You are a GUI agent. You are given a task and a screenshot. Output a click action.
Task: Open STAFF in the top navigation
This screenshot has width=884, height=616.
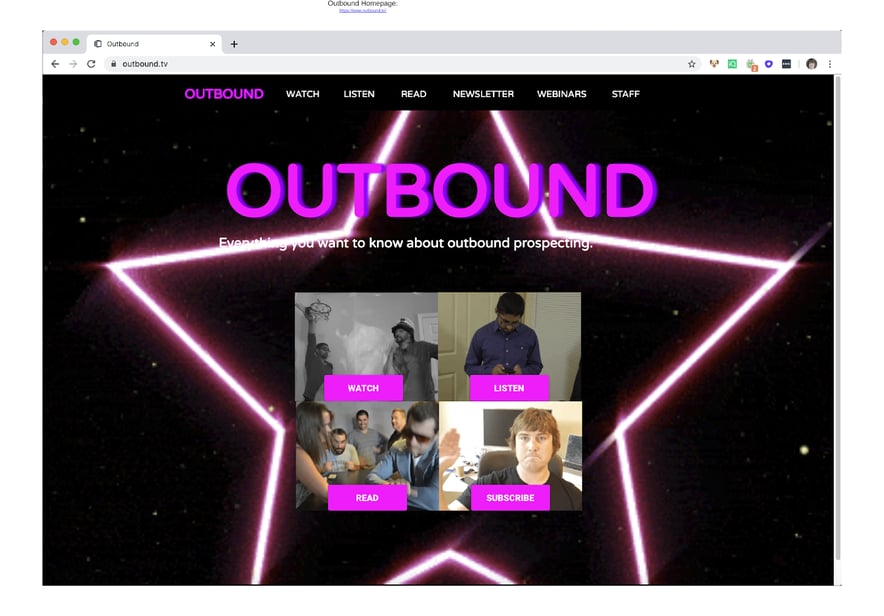(x=626, y=94)
